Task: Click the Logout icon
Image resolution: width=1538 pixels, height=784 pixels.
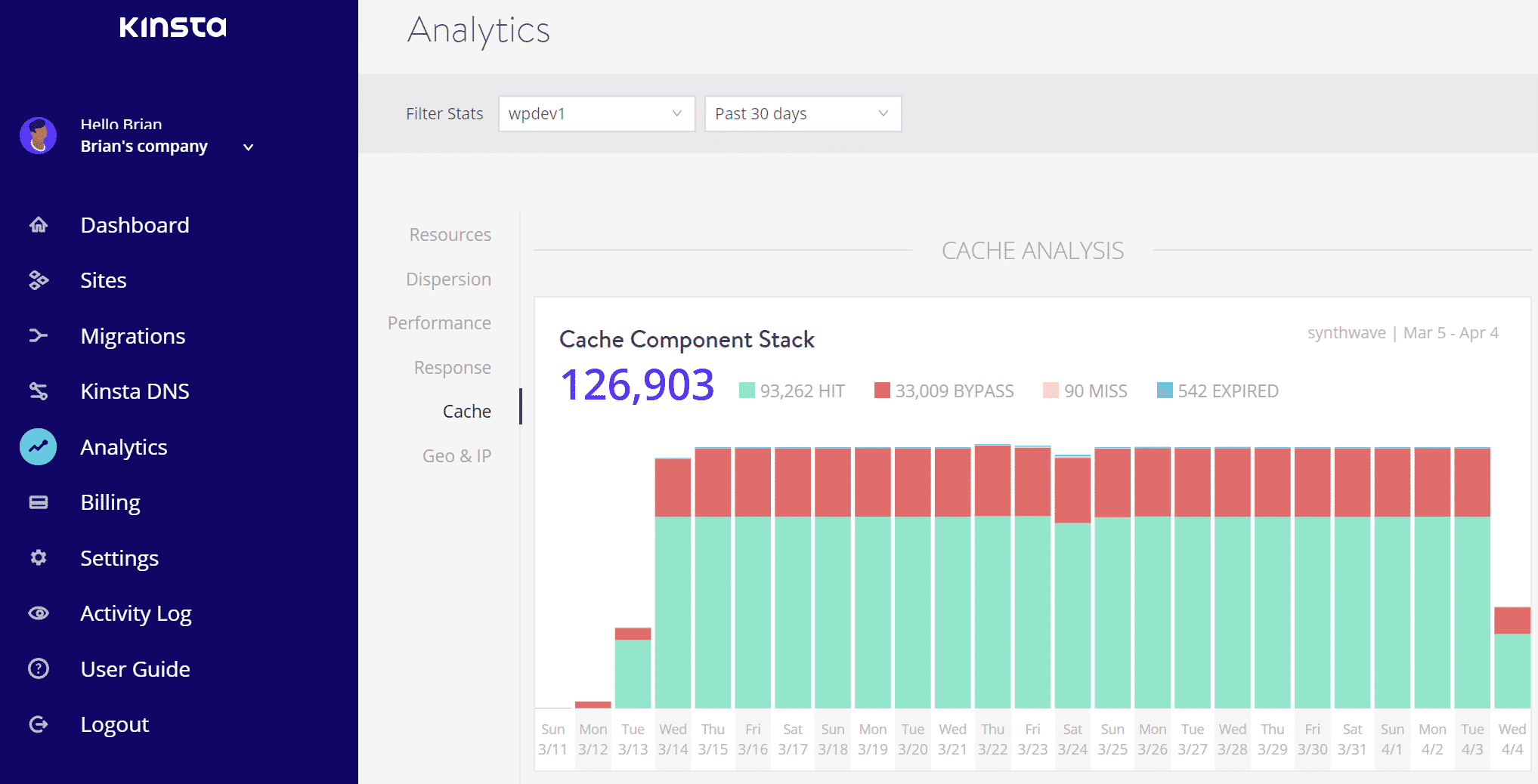Action: [39, 724]
